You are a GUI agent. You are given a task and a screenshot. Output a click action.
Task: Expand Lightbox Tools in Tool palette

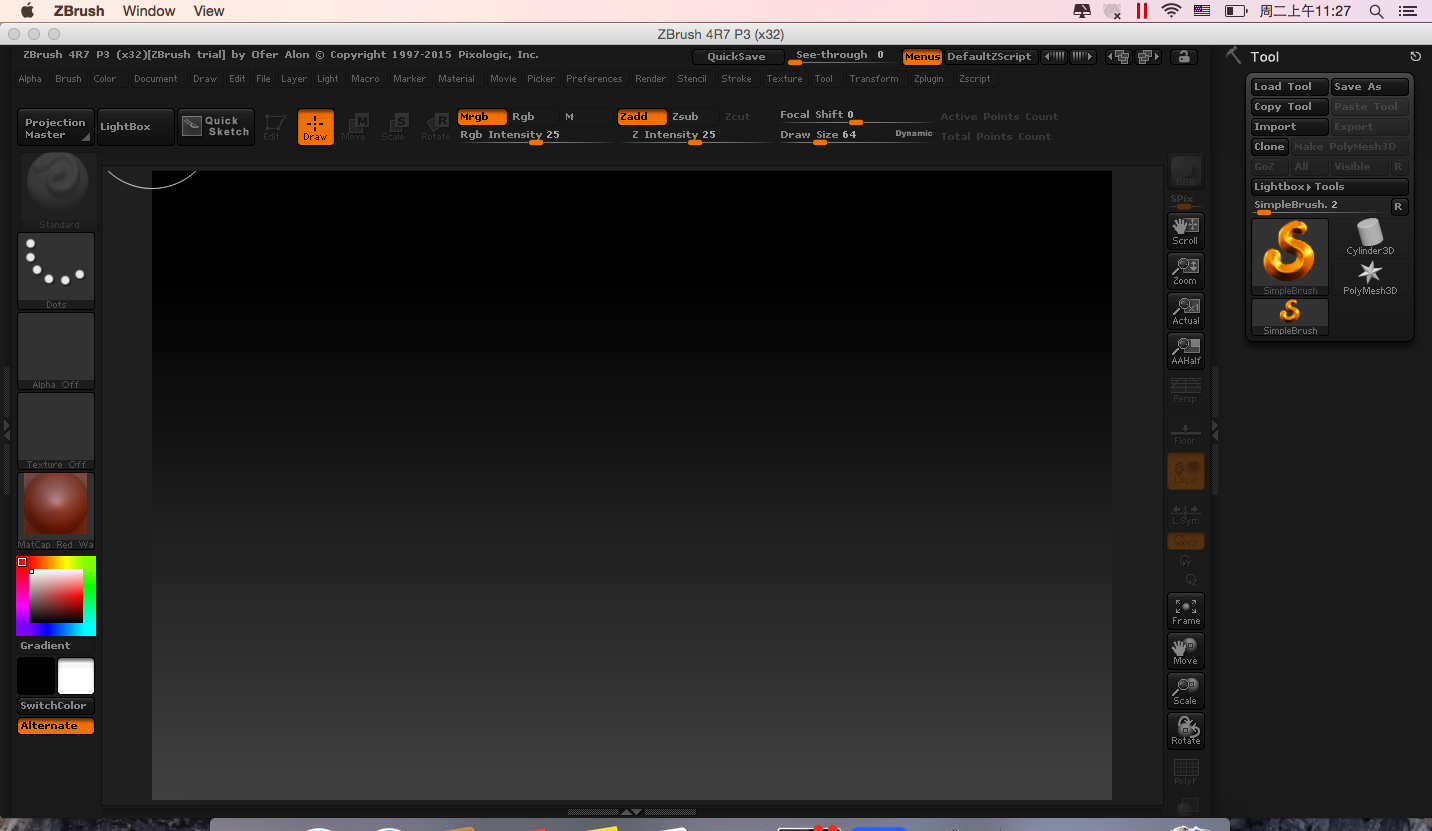point(1329,187)
